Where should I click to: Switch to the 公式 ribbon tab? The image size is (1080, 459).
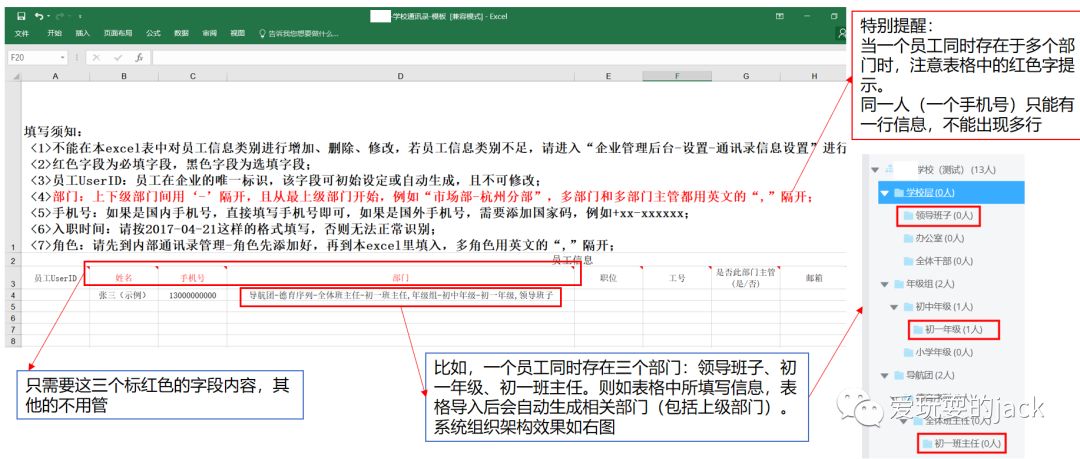coord(153,33)
